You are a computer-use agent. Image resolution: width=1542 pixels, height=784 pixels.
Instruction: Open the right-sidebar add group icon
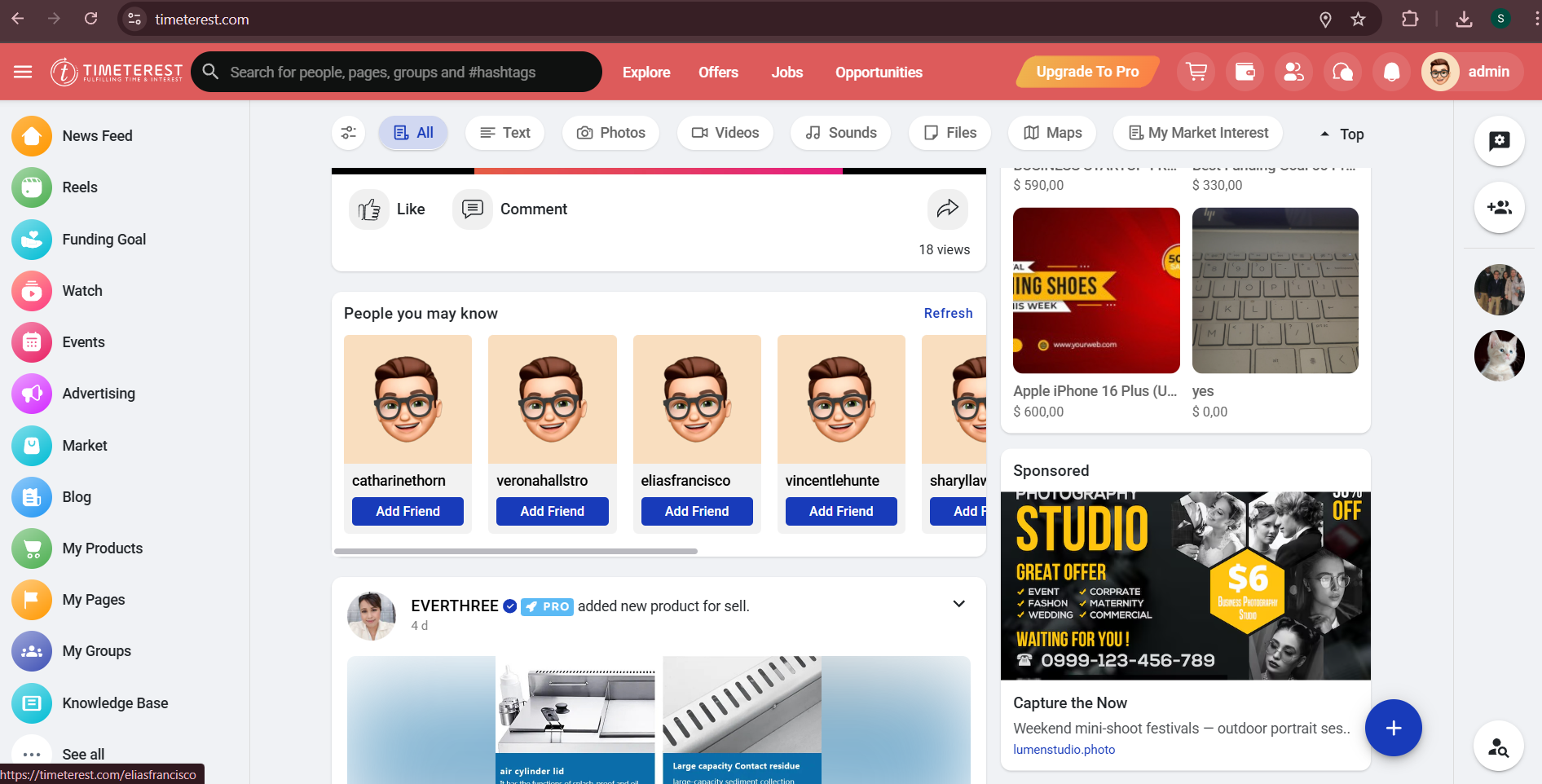[1500, 207]
